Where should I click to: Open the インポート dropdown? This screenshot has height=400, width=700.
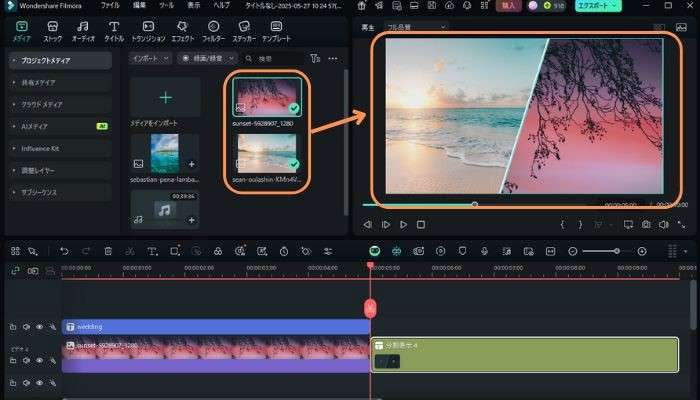[x=150, y=58]
